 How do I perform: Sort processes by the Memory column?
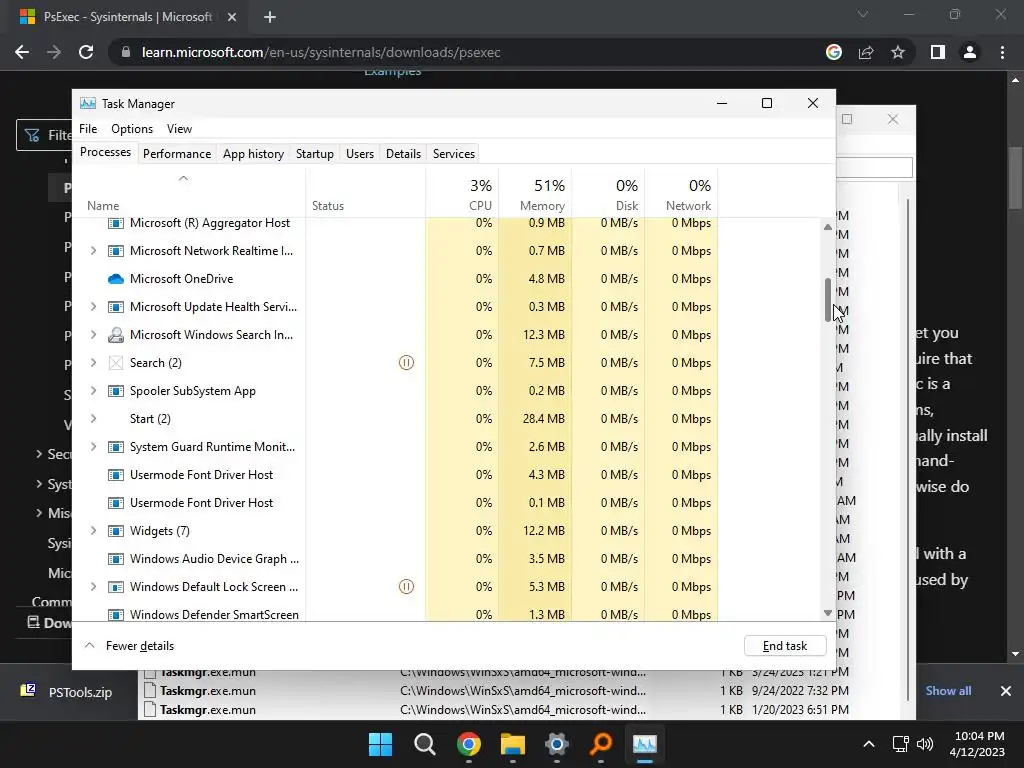pyautogui.click(x=536, y=194)
